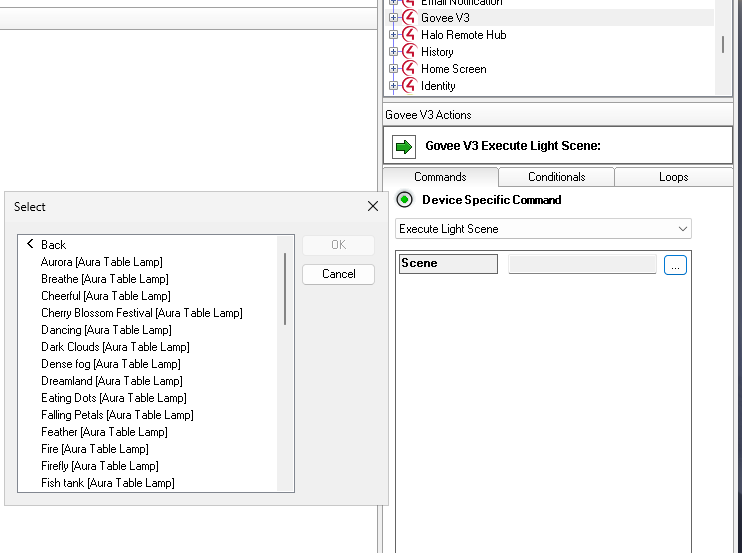The height and width of the screenshot is (553, 742).
Task: Close the Select dialog with X
Action: (x=373, y=207)
